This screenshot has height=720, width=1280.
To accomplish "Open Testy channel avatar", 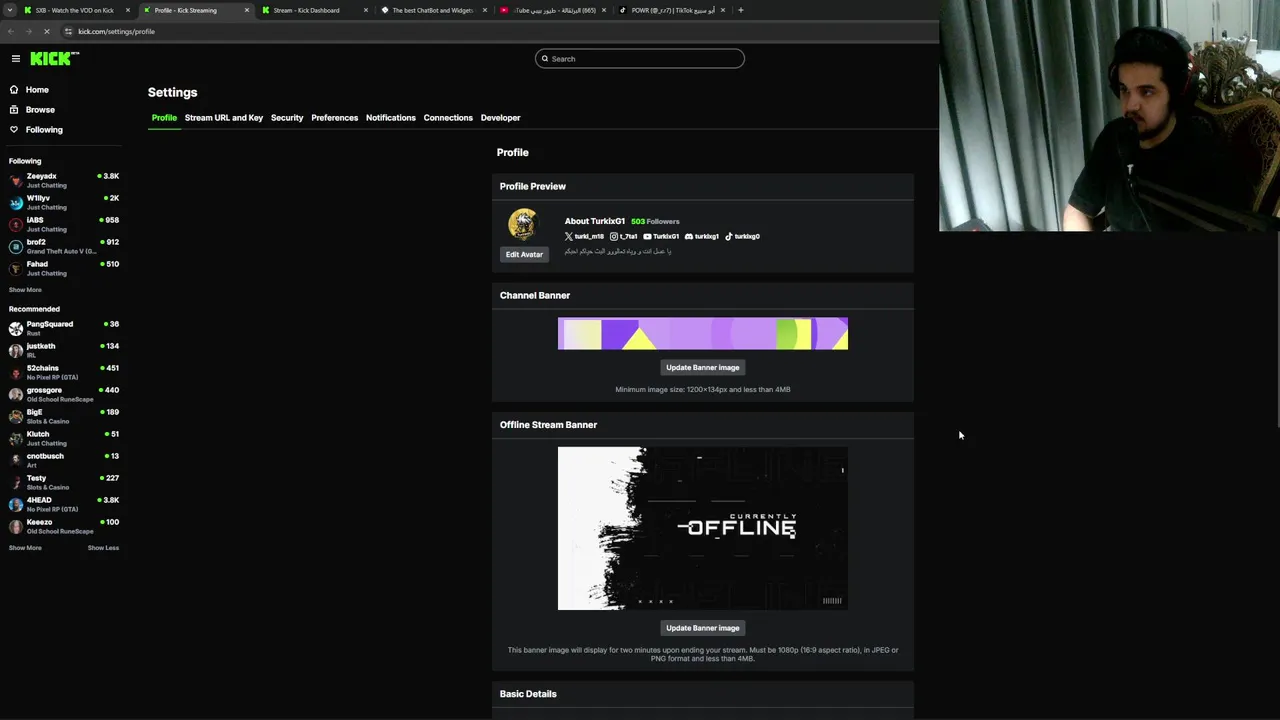I will coord(16,482).
